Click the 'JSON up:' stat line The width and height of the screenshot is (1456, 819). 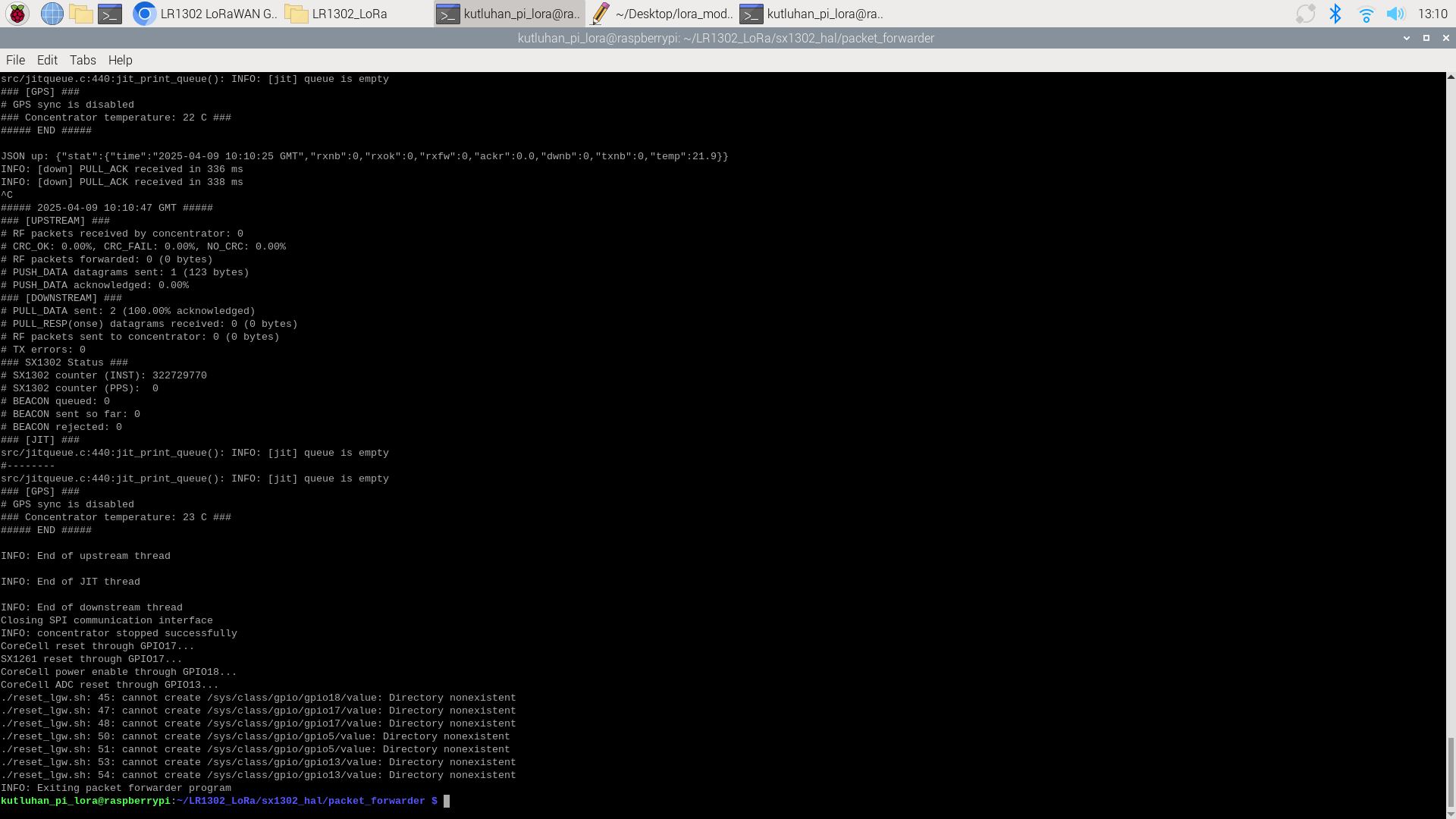click(365, 156)
